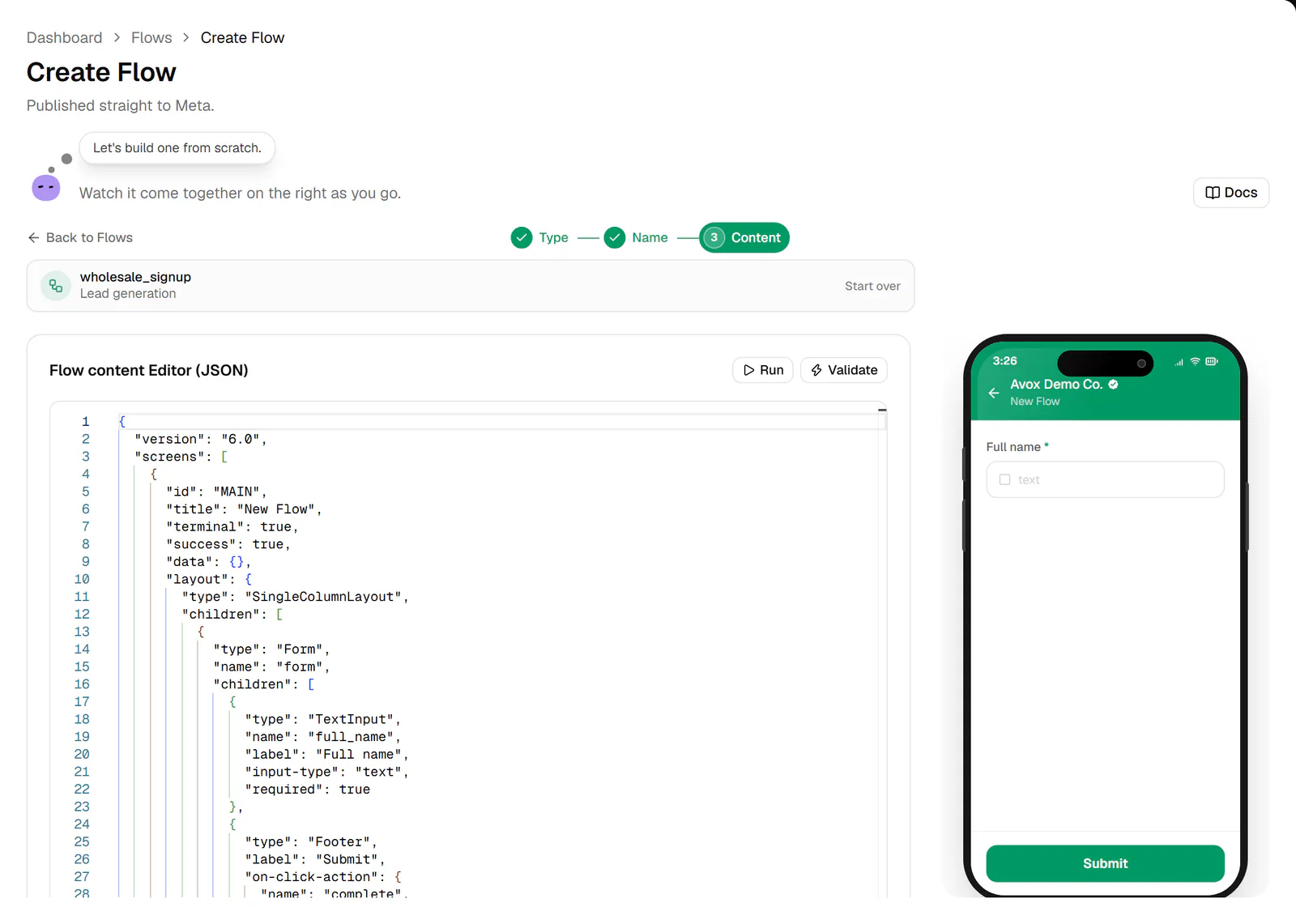Click Start over
The height and width of the screenshot is (924, 1296).
pyautogui.click(x=872, y=286)
